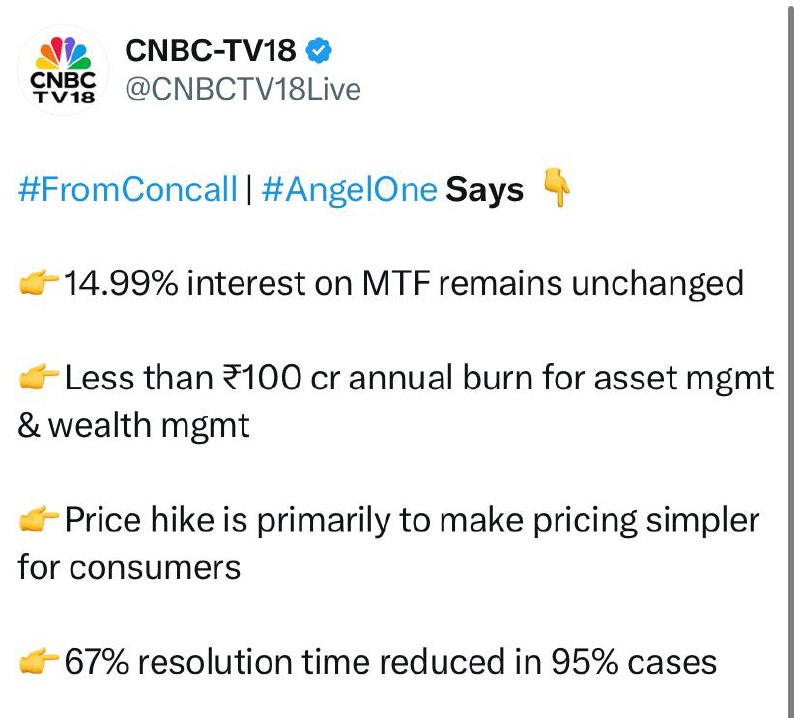Click the bold word Says
This screenshot has width=800, height=718.
484,189
